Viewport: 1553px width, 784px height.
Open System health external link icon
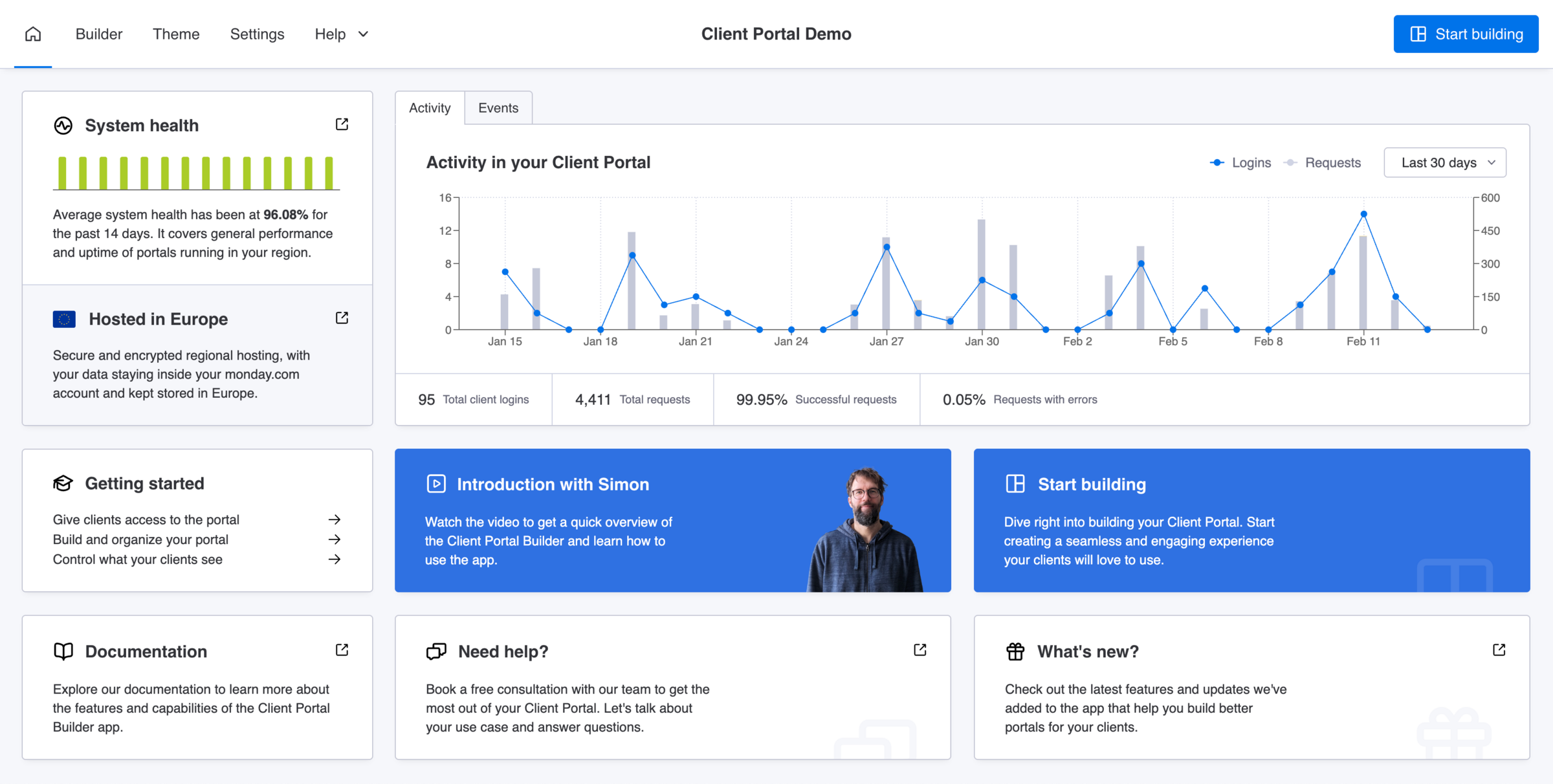[x=342, y=124]
